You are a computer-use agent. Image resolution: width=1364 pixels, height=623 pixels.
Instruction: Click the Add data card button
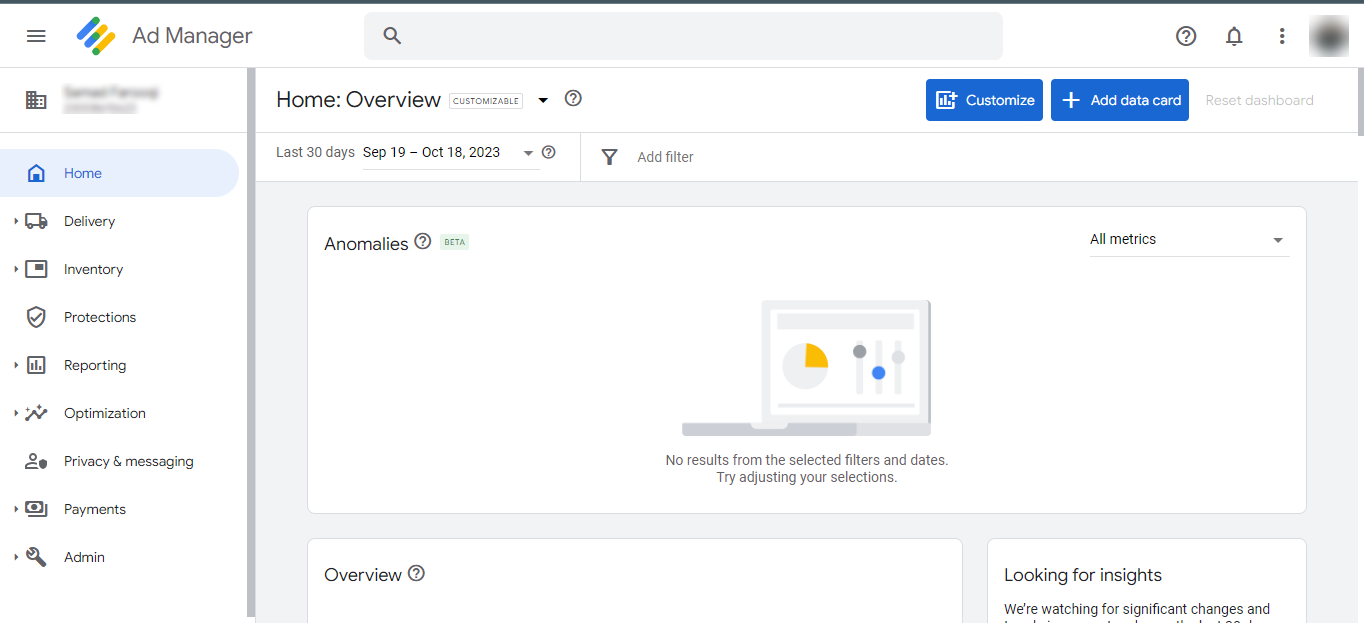(1119, 100)
